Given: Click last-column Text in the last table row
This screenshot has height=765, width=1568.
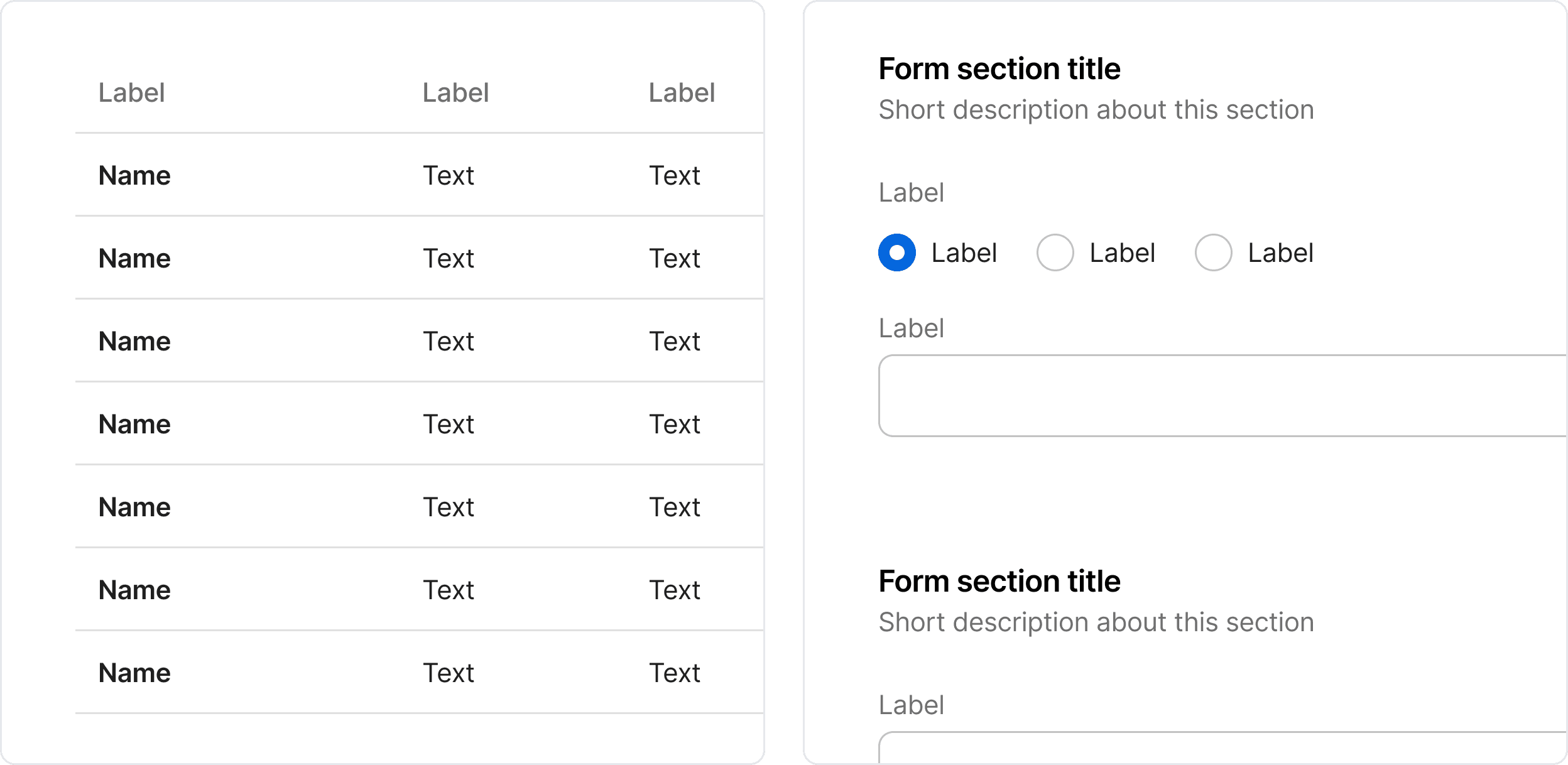Looking at the screenshot, I should (674, 673).
